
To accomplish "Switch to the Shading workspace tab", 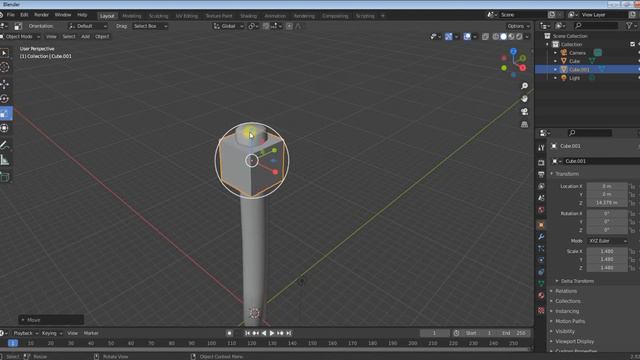I will tap(248, 16).
